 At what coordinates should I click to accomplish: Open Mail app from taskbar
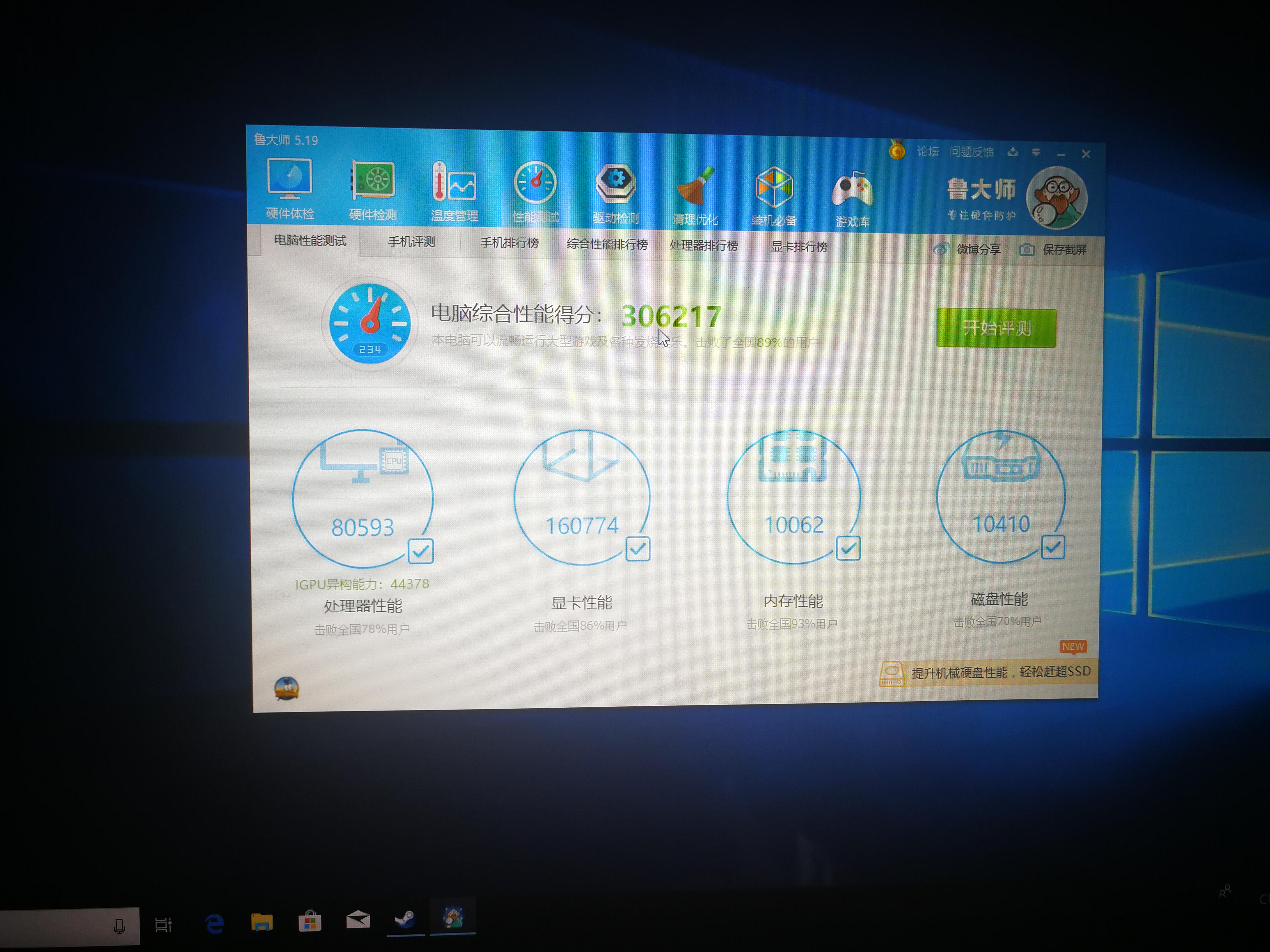(358, 920)
